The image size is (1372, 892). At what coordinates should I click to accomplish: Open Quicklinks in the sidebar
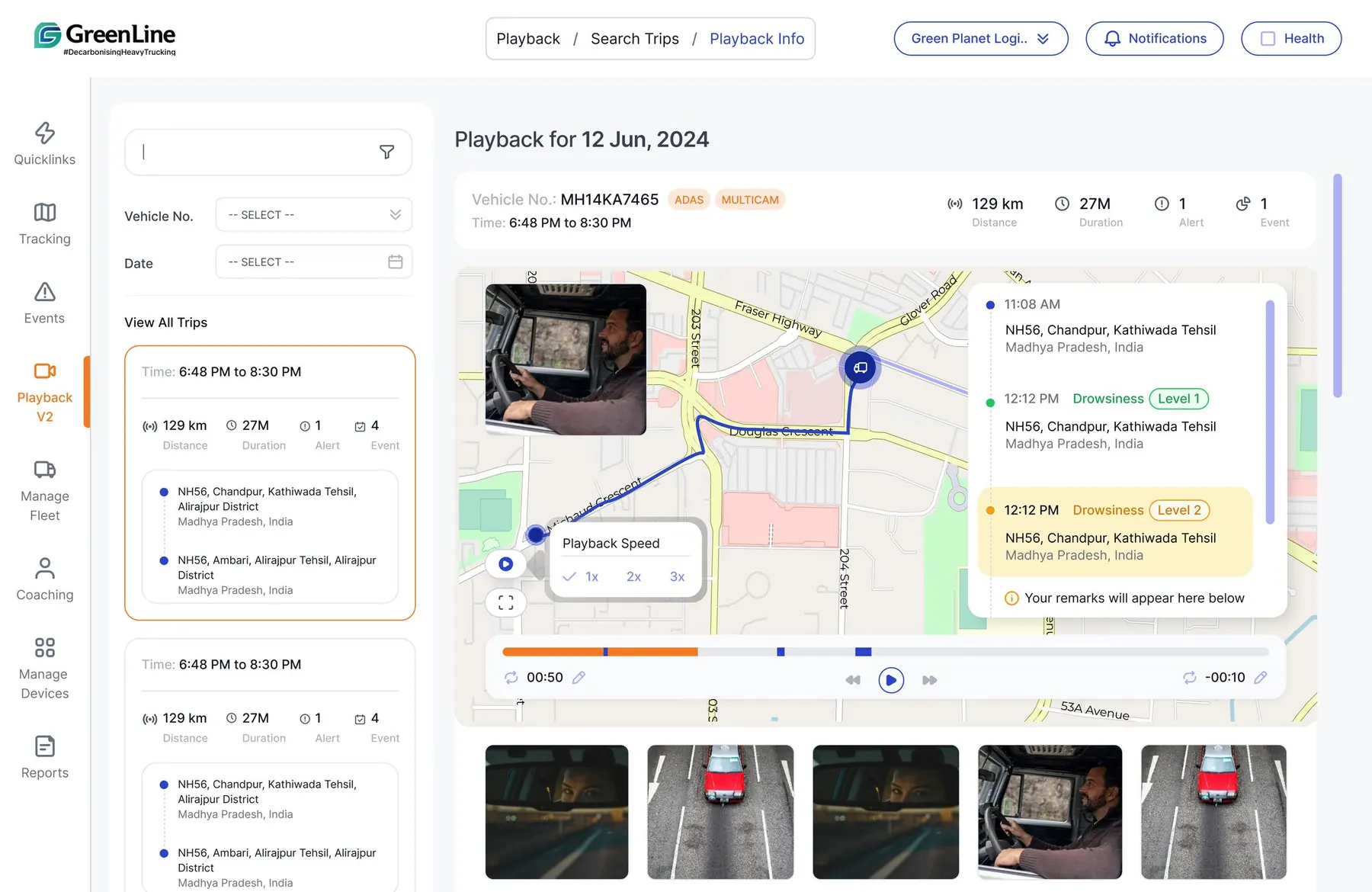pyautogui.click(x=45, y=143)
